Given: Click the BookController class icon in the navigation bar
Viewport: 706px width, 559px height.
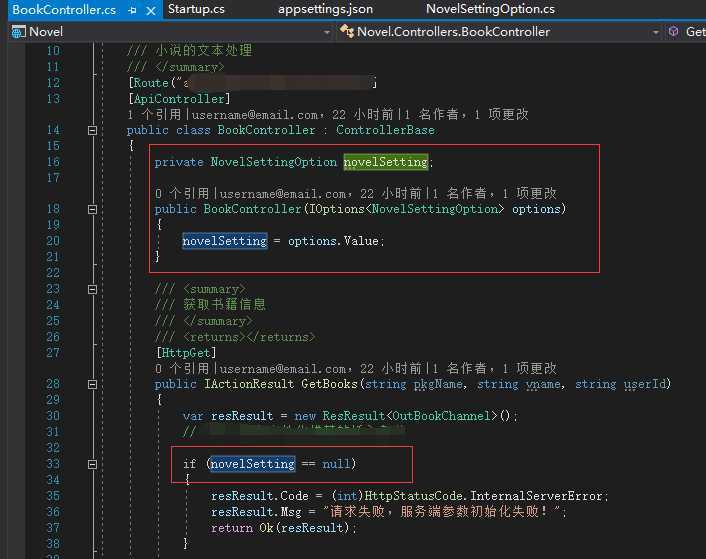Looking at the screenshot, I should [x=347, y=31].
